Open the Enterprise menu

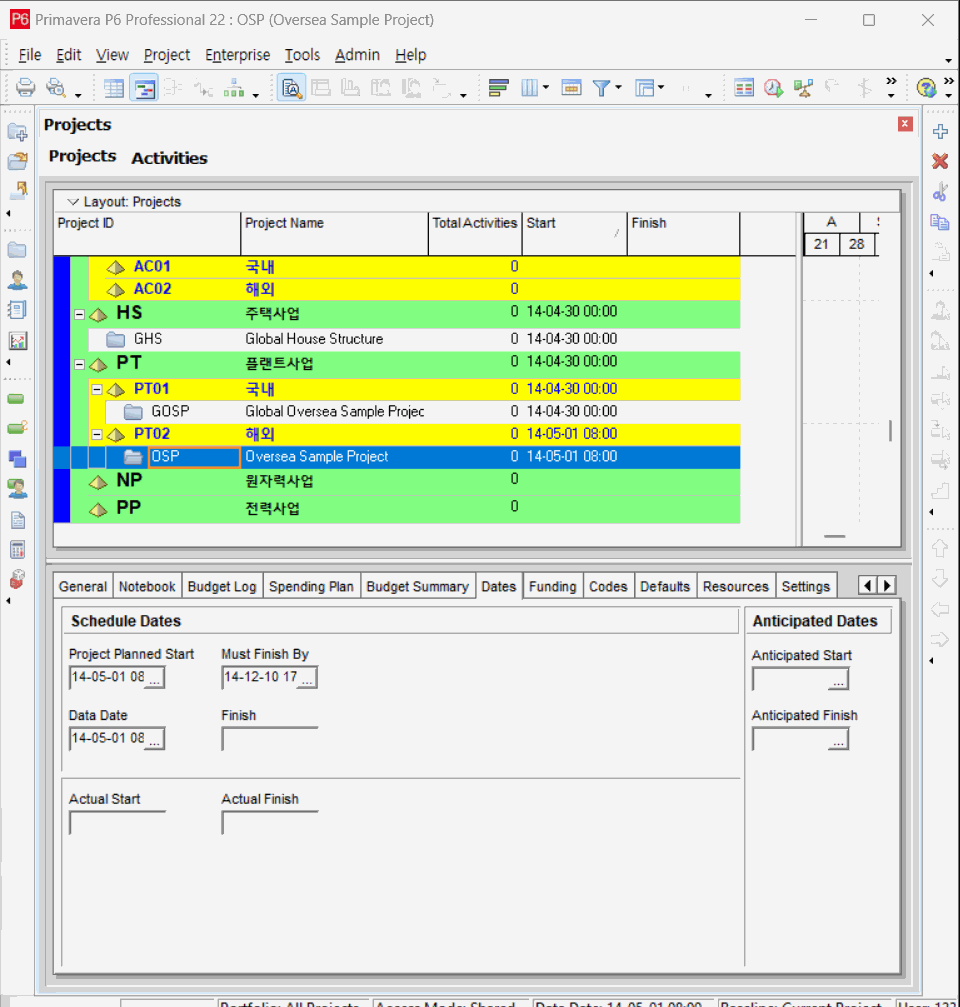pyautogui.click(x=238, y=55)
